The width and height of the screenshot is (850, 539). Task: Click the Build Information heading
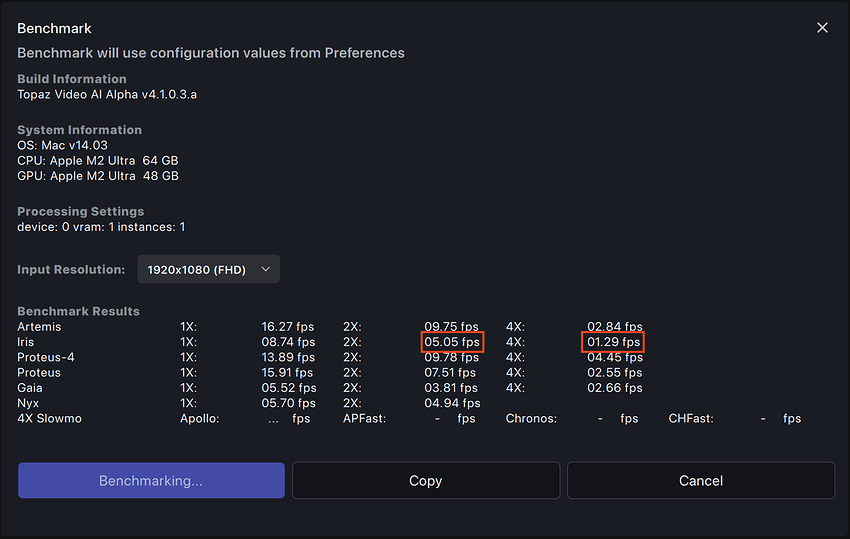point(72,79)
